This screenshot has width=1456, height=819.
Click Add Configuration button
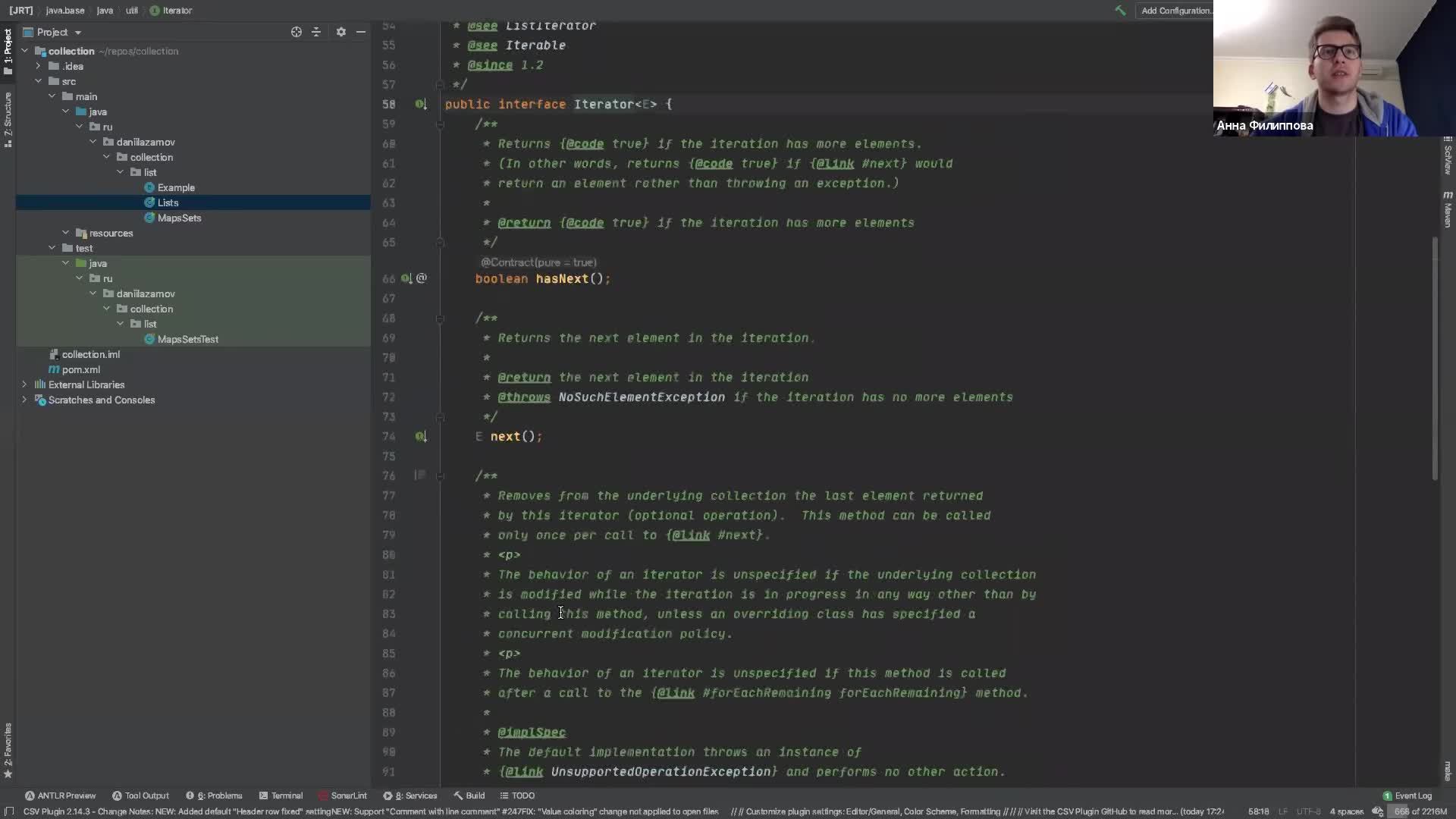click(1174, 11)
